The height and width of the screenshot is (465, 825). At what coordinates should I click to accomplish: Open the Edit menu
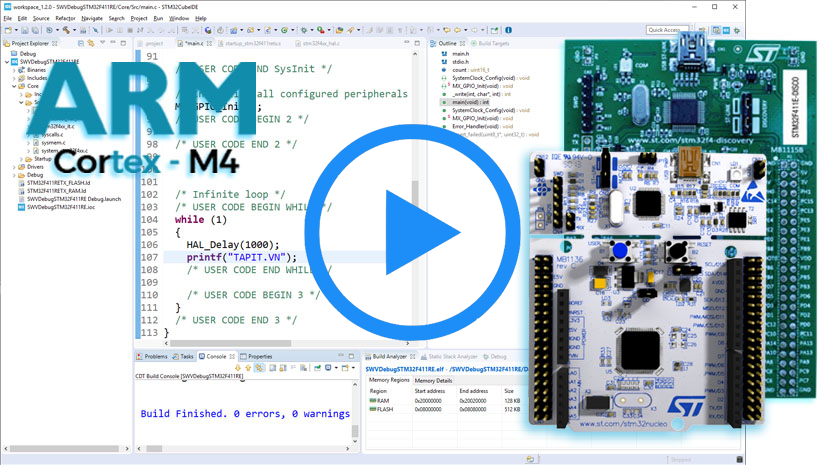pyautogui.click(x=22, y=18)
